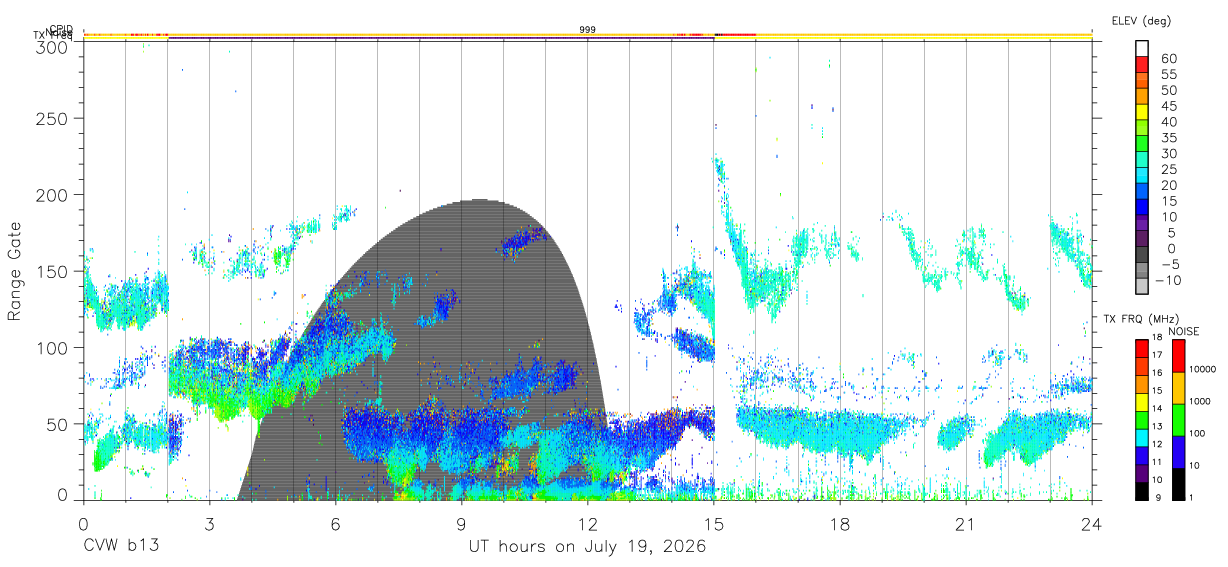Click the ELEV (deg) colorbar title
This screenshot has width=1228, height=567.
pyautogui.click(x=1141, y=21)
